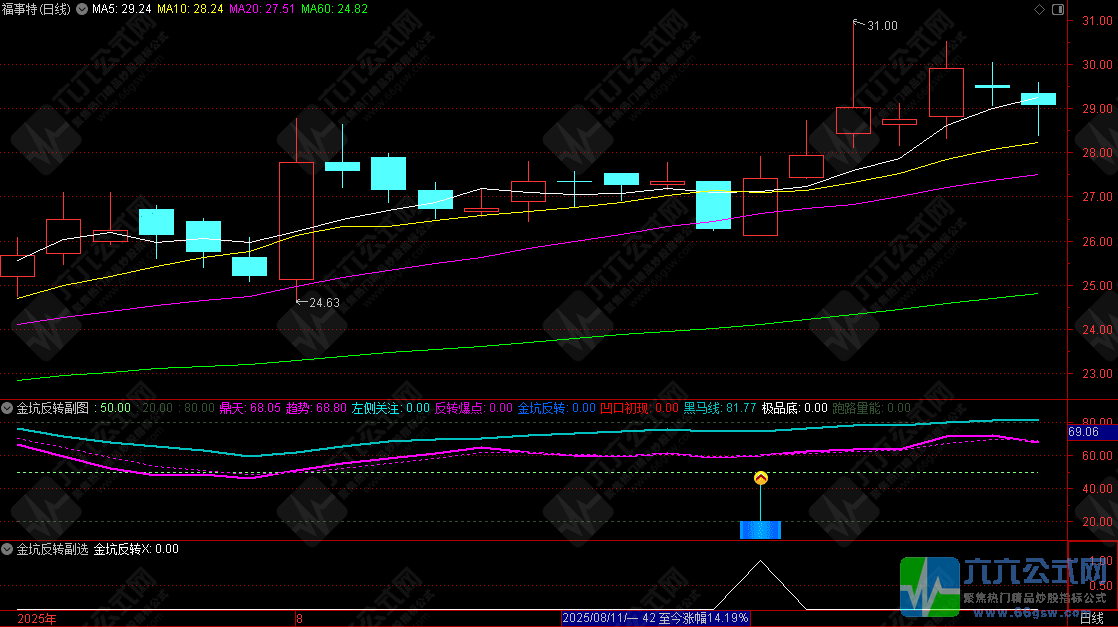Click the 福事特(日线) stock title

(x=36, y=9)
